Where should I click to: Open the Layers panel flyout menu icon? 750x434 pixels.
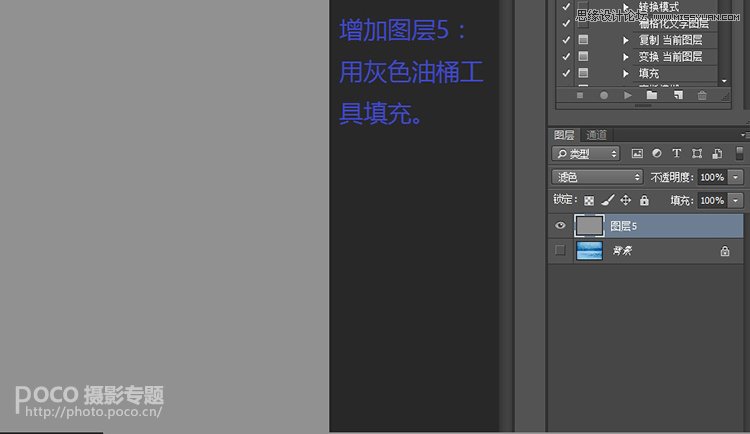point(745,135)
